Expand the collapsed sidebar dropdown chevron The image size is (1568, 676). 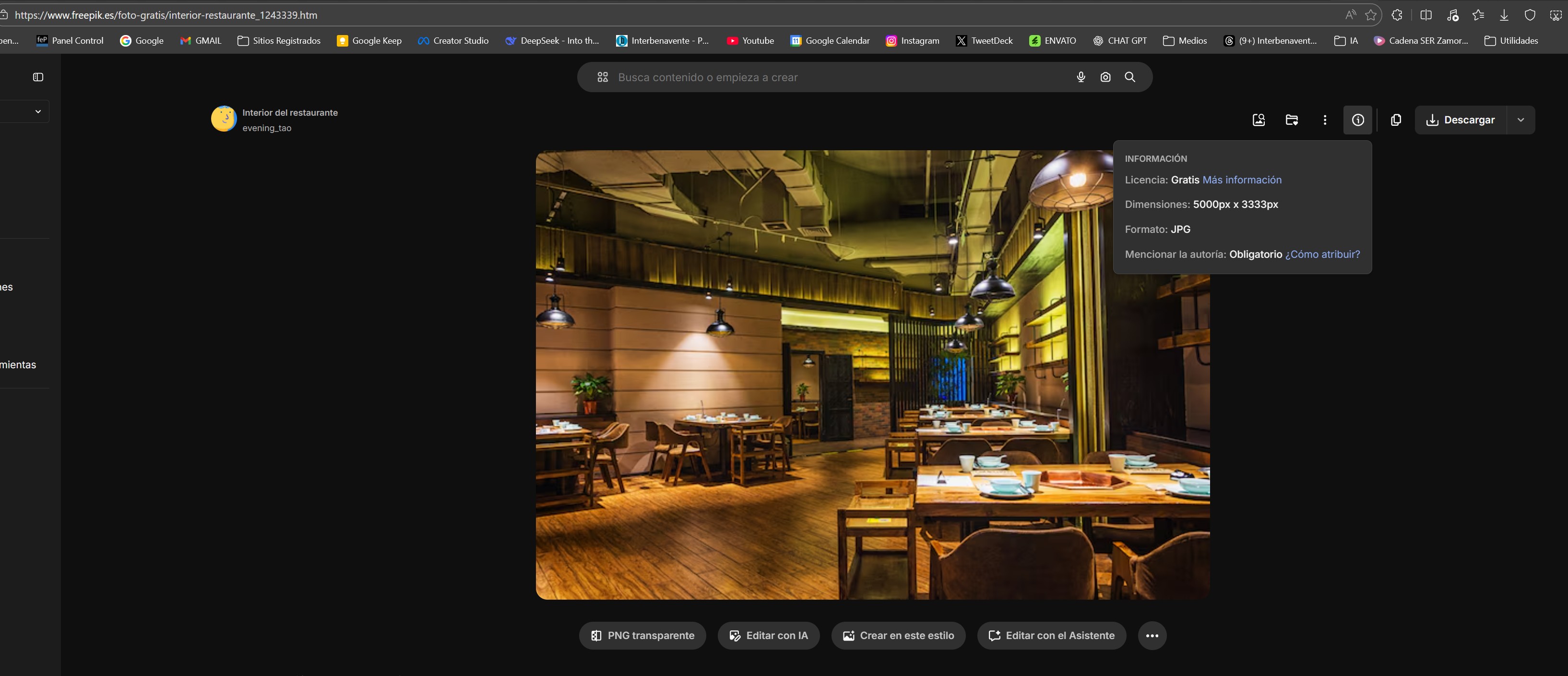(38, 111)
